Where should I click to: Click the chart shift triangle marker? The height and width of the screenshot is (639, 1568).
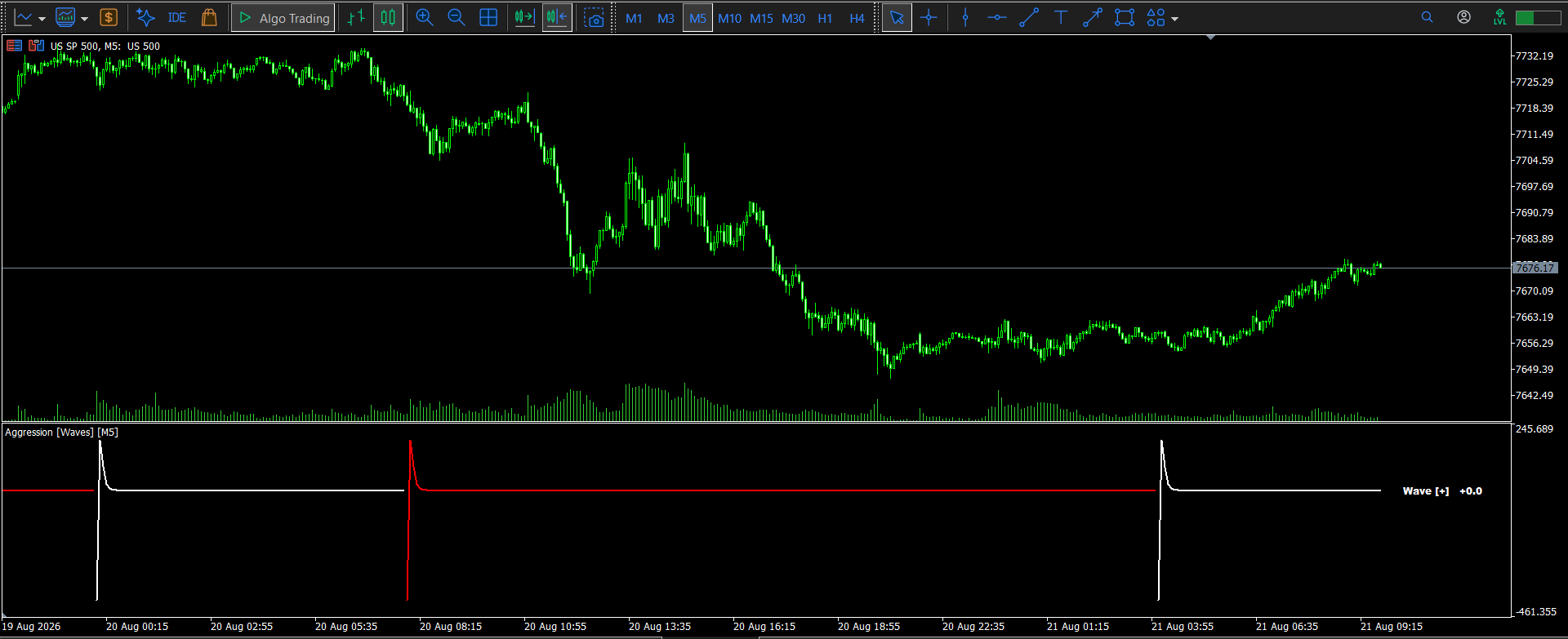point(1210,37)
